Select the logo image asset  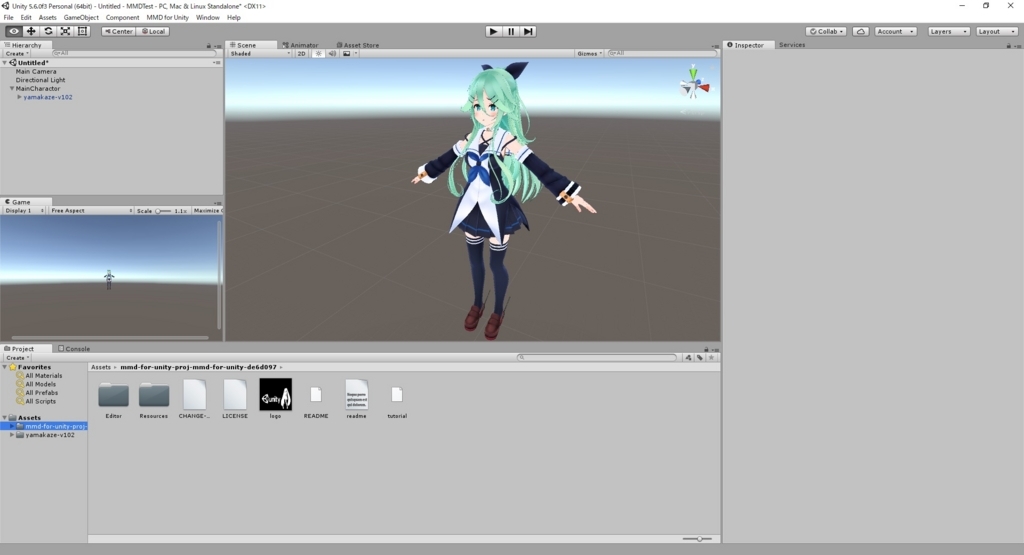point(276,399)
